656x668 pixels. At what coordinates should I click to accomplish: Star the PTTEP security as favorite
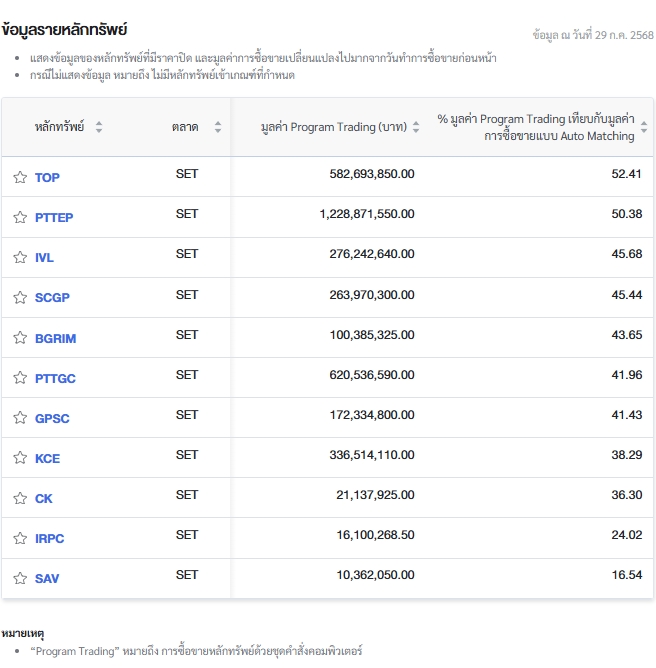click(20, 217)
